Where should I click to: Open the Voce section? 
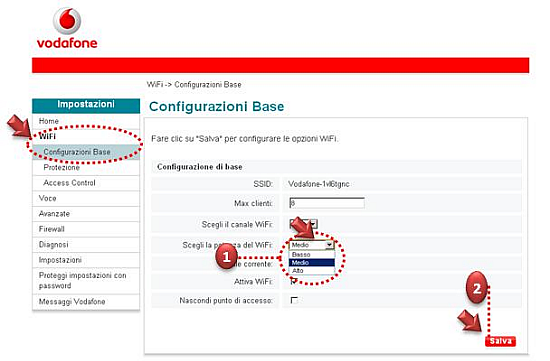pyautogui.click(x=86, y=198)
